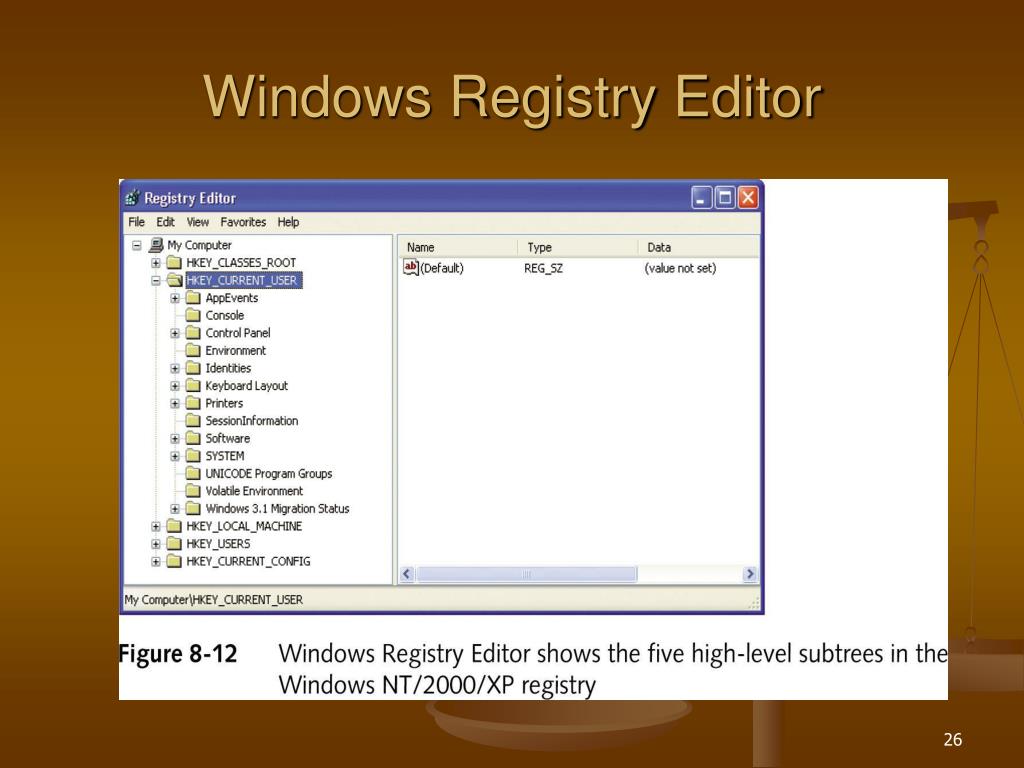Collapse the HKEY_CURRENT_USER subtree

click(155, 281)
